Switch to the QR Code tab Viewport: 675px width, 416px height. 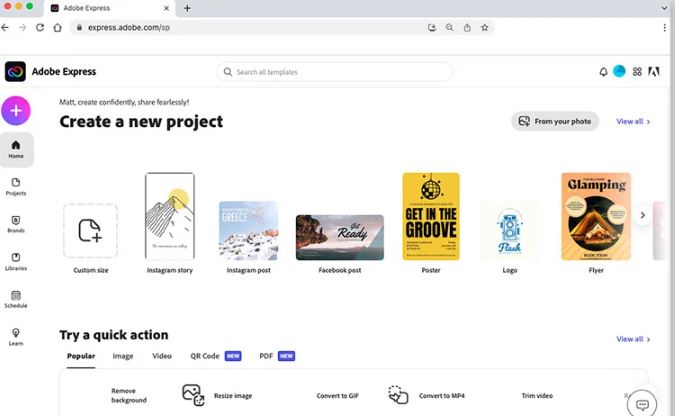point(215,356)
